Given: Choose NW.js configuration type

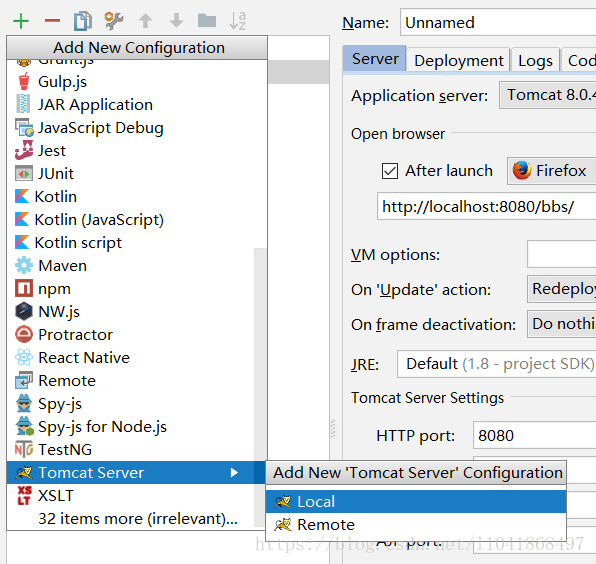Looking at the screenshot, I should 130,312.
